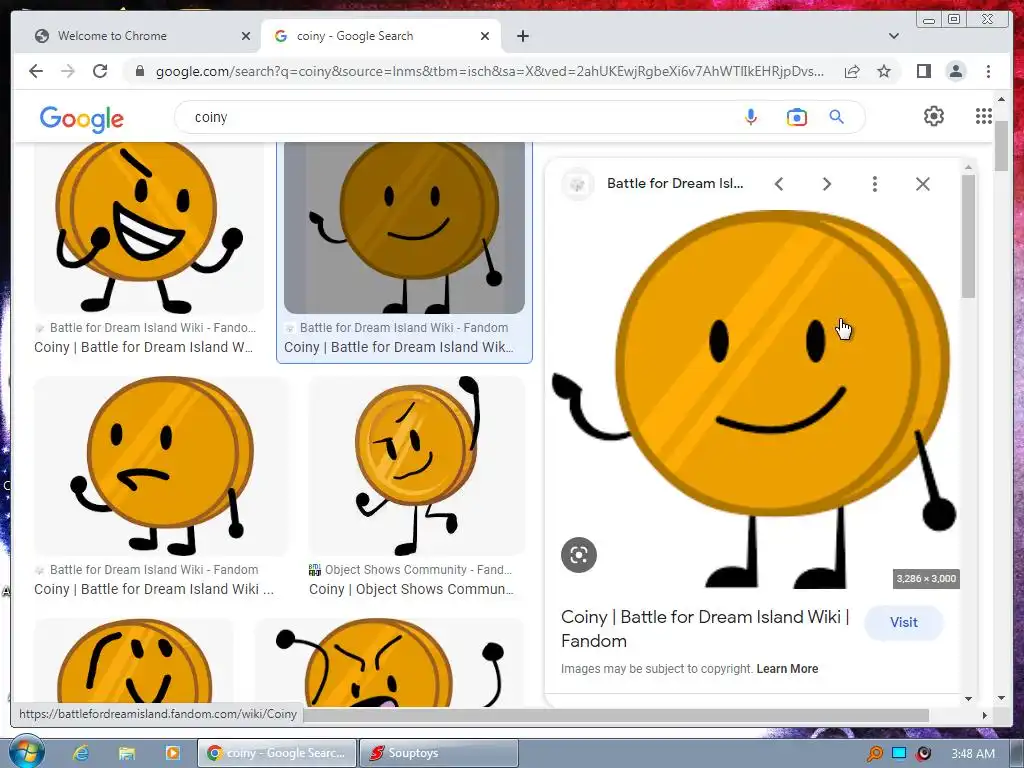Click the taskbar clock 3:48 AM
The image size is (1024, 768).
point(973,754)
